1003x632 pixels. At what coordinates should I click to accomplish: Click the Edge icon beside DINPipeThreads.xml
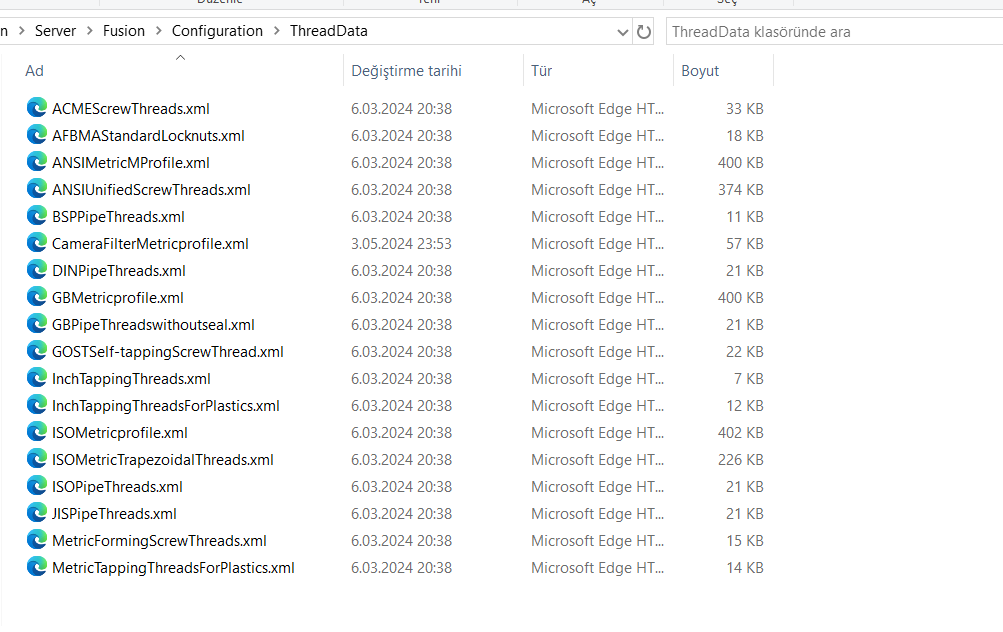point(37,270)
